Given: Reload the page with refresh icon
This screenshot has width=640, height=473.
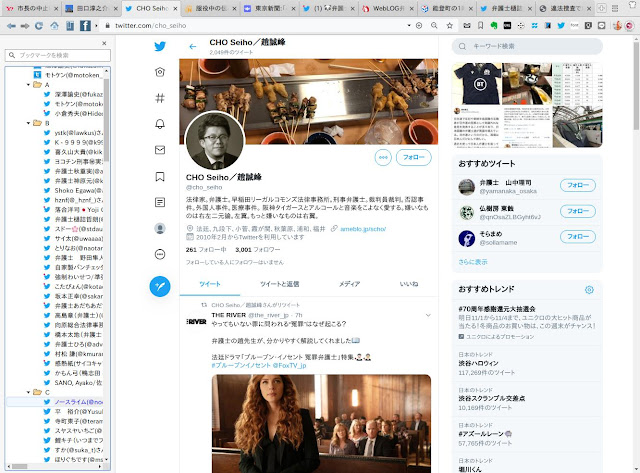Looking at the screenshot, I should click(x=39, y=26).
